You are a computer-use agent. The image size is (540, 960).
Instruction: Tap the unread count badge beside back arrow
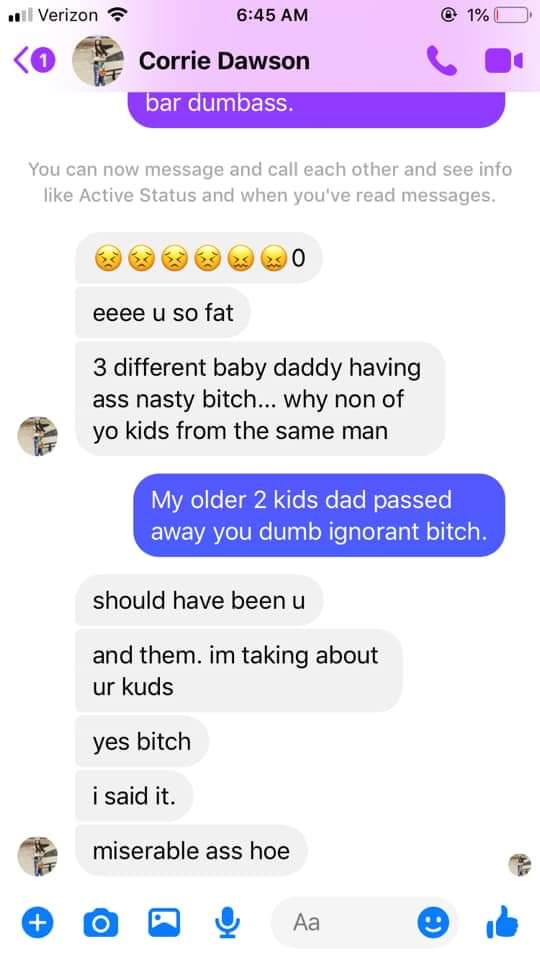click(43, 61)
